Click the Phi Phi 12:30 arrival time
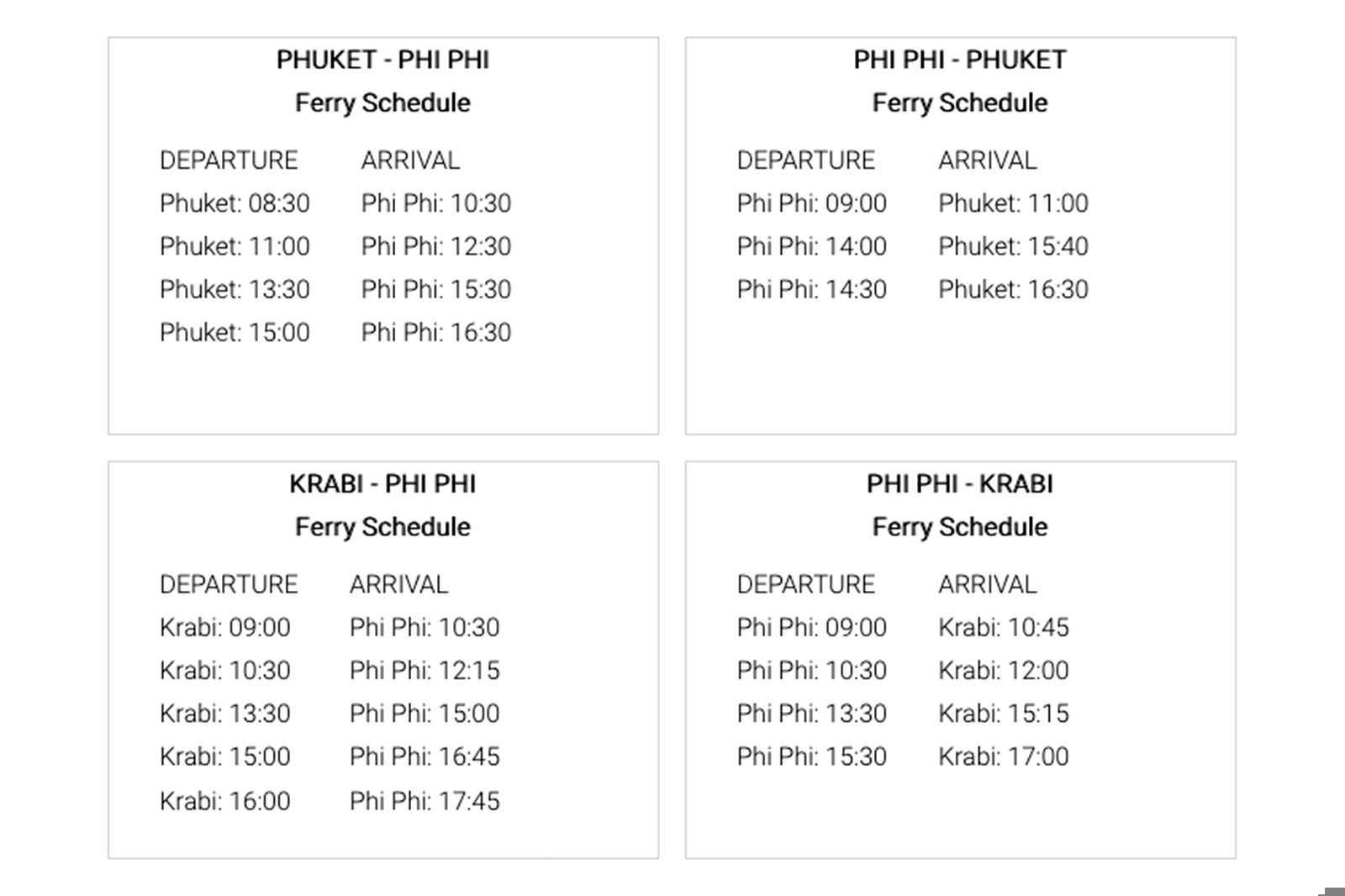 pyautogui.click(x=435, y=246)
